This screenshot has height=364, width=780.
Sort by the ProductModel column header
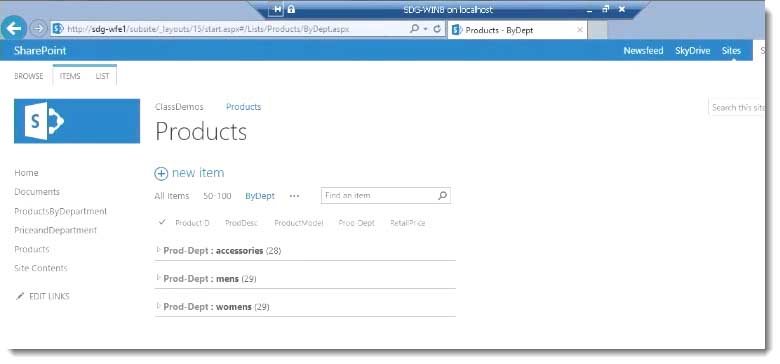click(x=298, y=223)
